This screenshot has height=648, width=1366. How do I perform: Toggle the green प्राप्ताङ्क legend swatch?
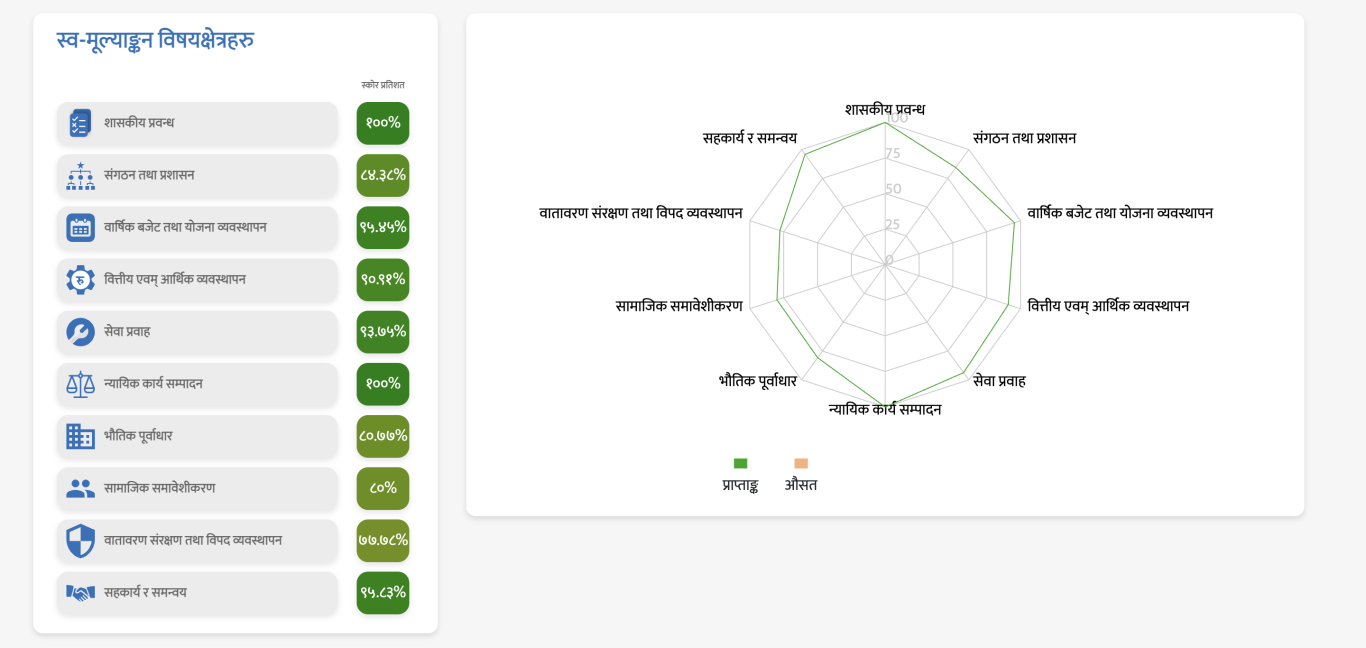click(x=740, y=463)
